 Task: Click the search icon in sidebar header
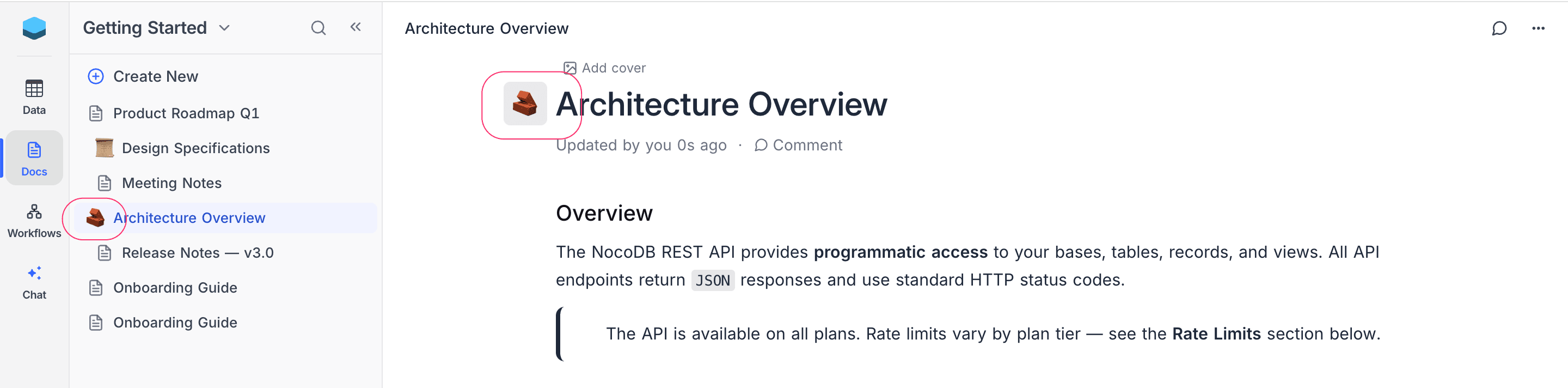[x=318, y=28]
